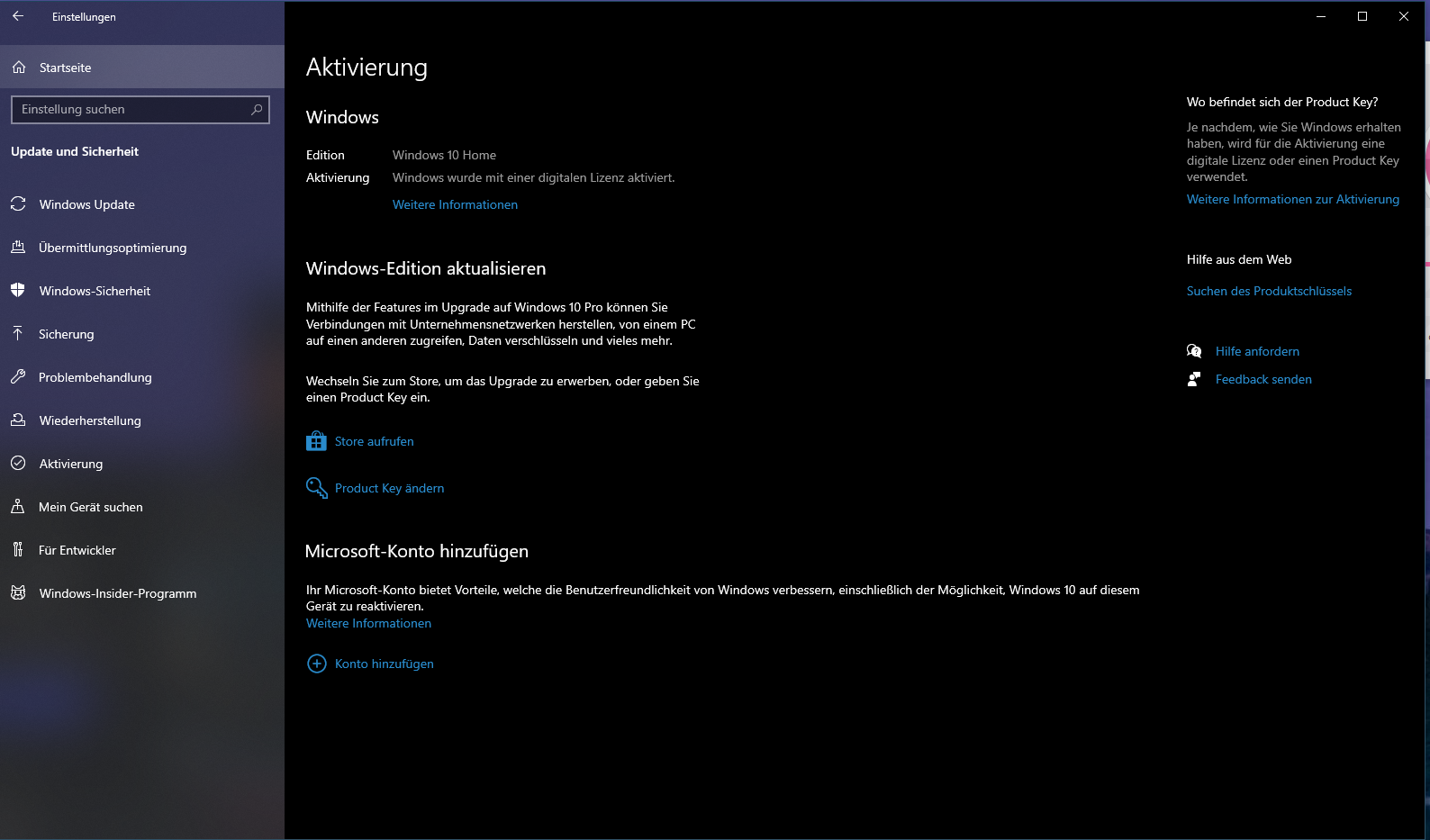Open Weitere Informationen link under Aktivierung
Screen dimensions: 1430x840
[x=455, y=204]
